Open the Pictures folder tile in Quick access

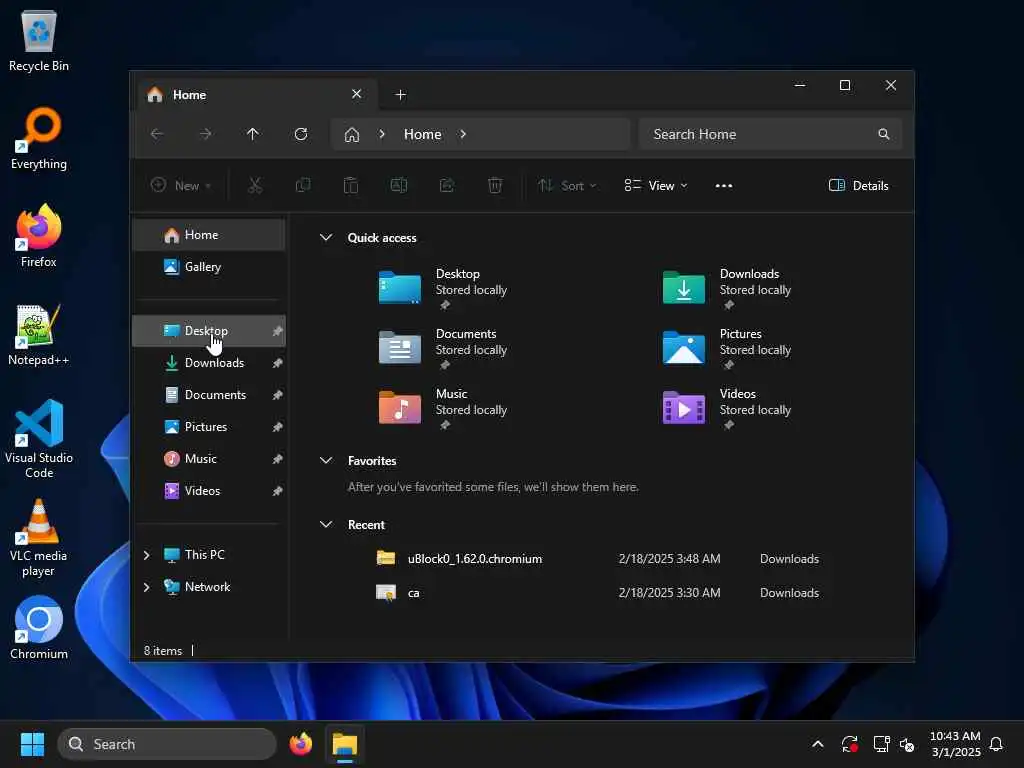pyautogui.click(x=727, y=348)
